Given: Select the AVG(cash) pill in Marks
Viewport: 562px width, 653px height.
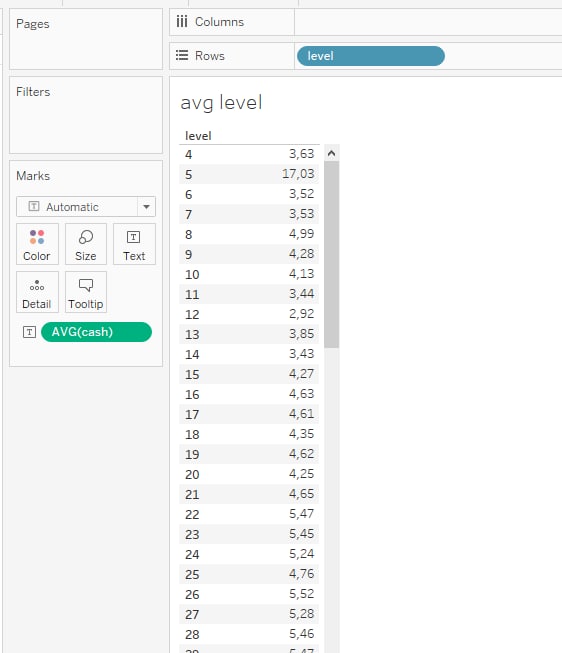Looking at the screenshot, I should coord(96,332).
